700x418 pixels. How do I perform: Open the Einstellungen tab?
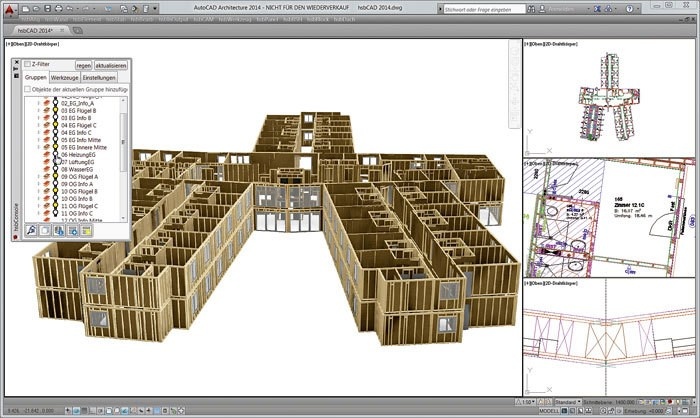pyautogui.click(x=100, y=77)
